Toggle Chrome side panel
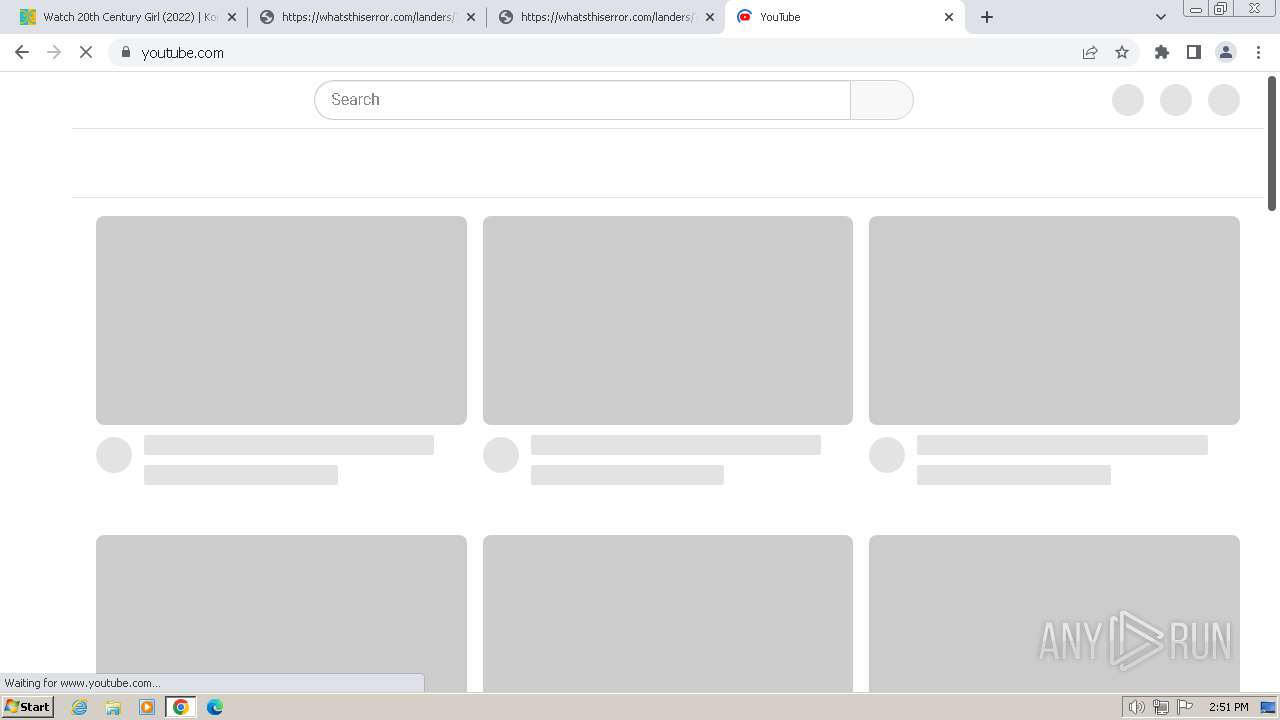The height and width of the screenshot is (720, 1280). (1194, 52)
